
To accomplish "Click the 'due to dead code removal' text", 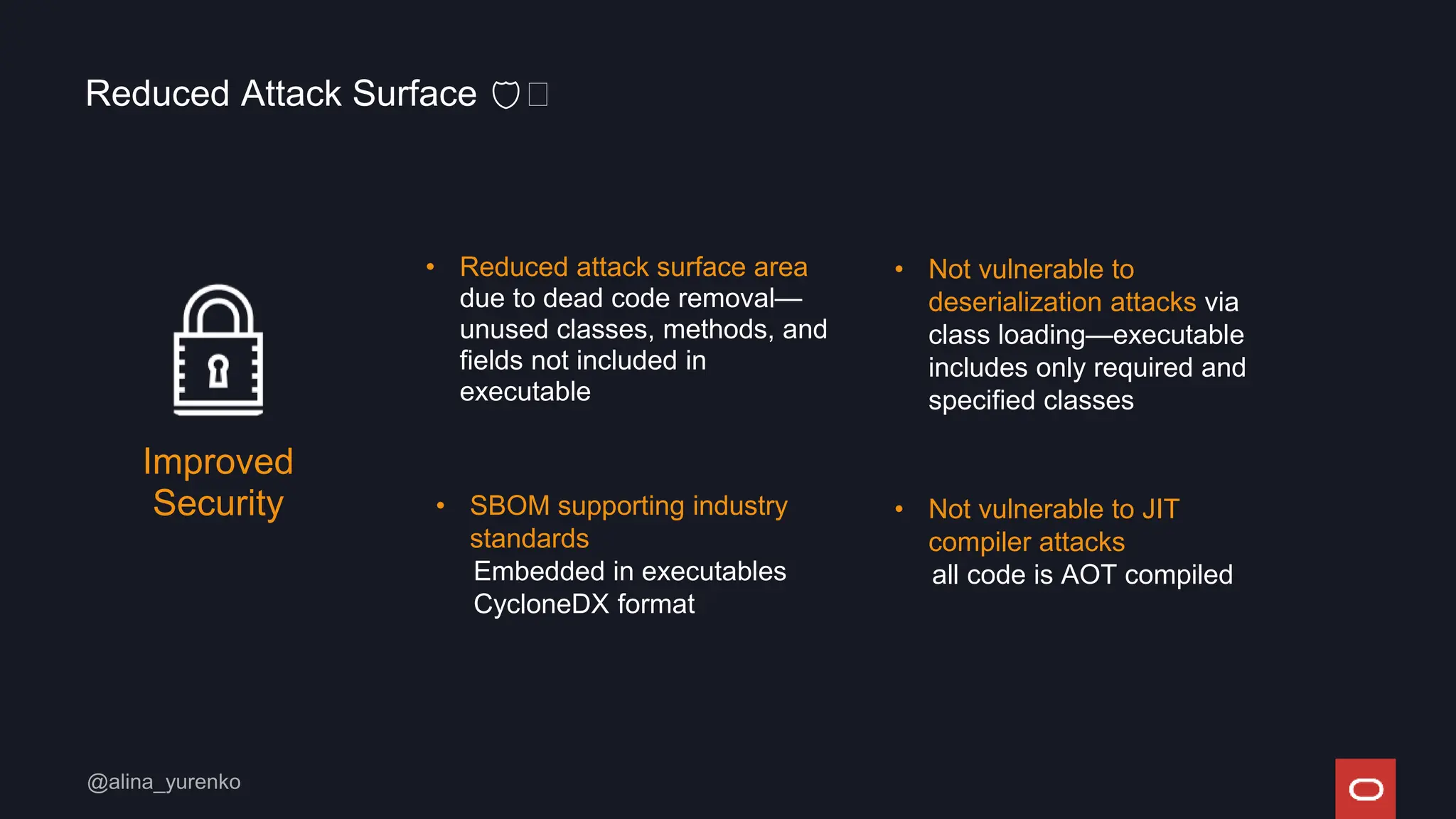I will click(x=630, y=299).
